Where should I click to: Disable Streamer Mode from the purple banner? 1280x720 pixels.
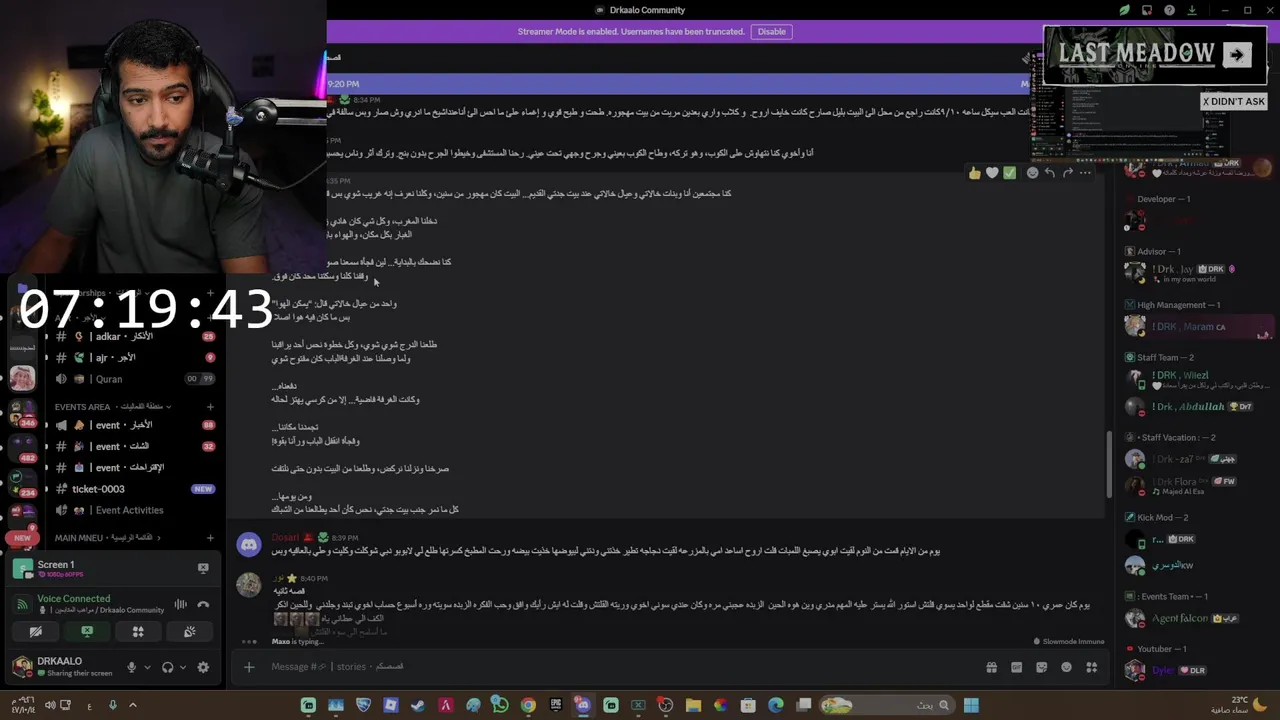pyautogui.click(x=771, y=31)
